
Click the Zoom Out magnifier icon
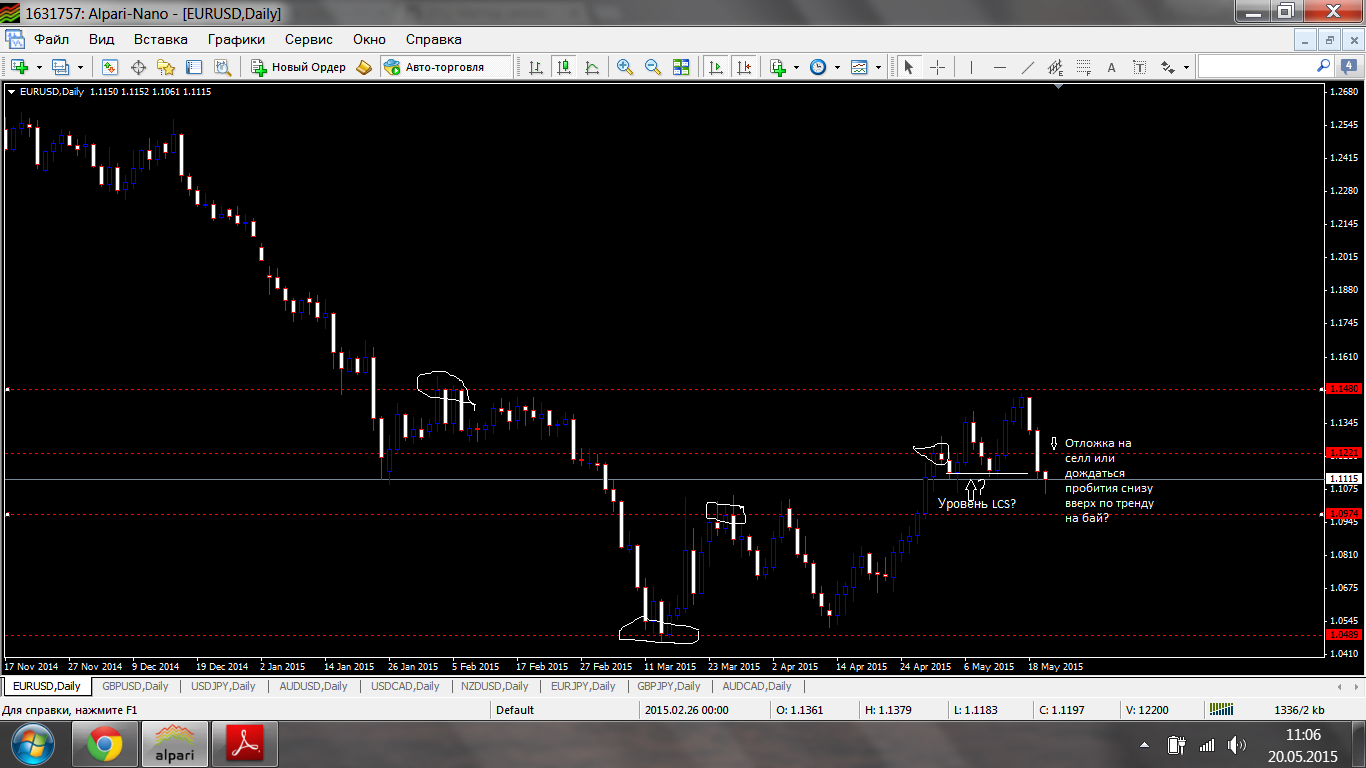tap(653, 67)
